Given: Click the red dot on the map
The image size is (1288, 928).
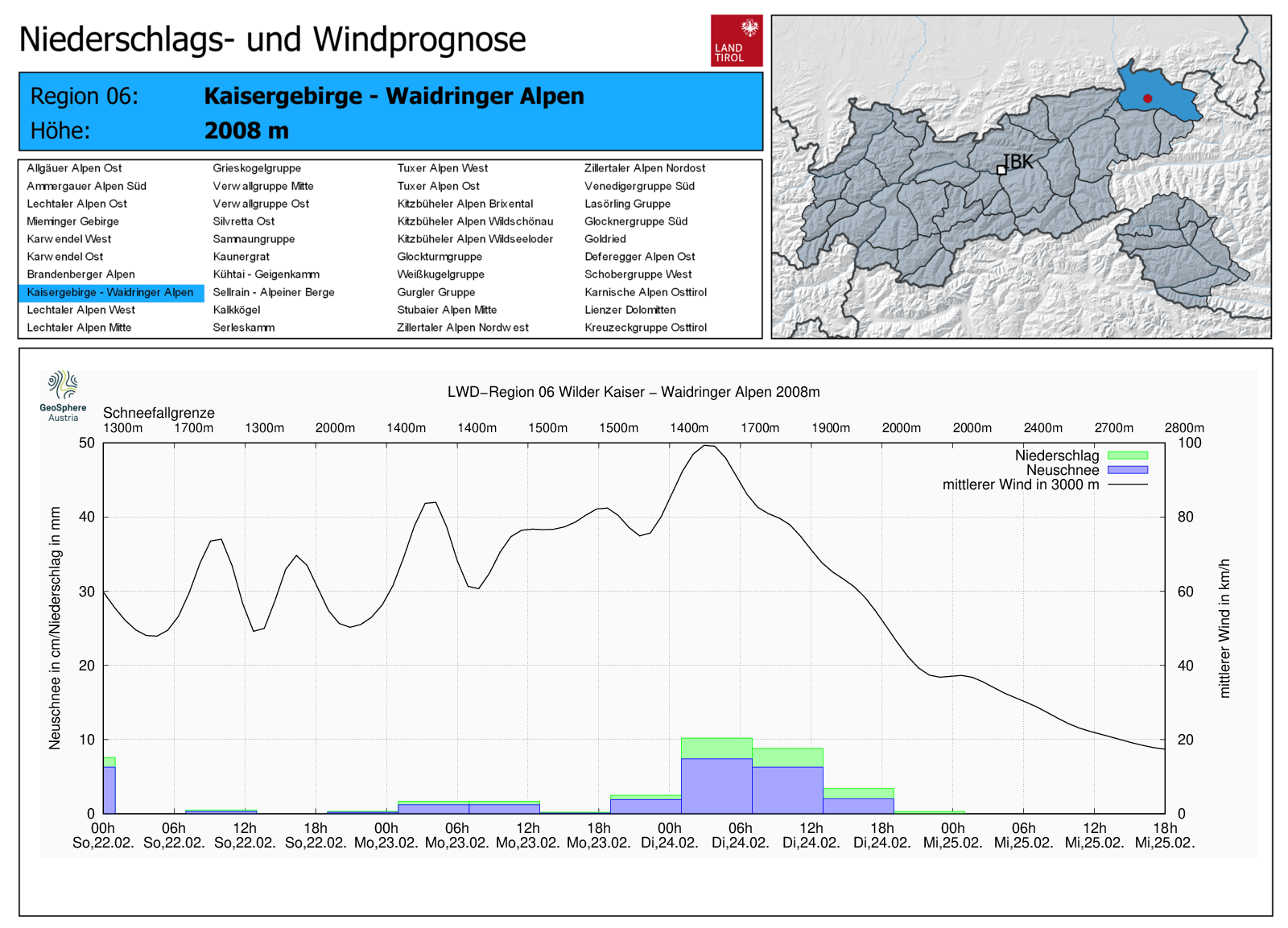Looking at the screenshot, I should (1147, 98).
